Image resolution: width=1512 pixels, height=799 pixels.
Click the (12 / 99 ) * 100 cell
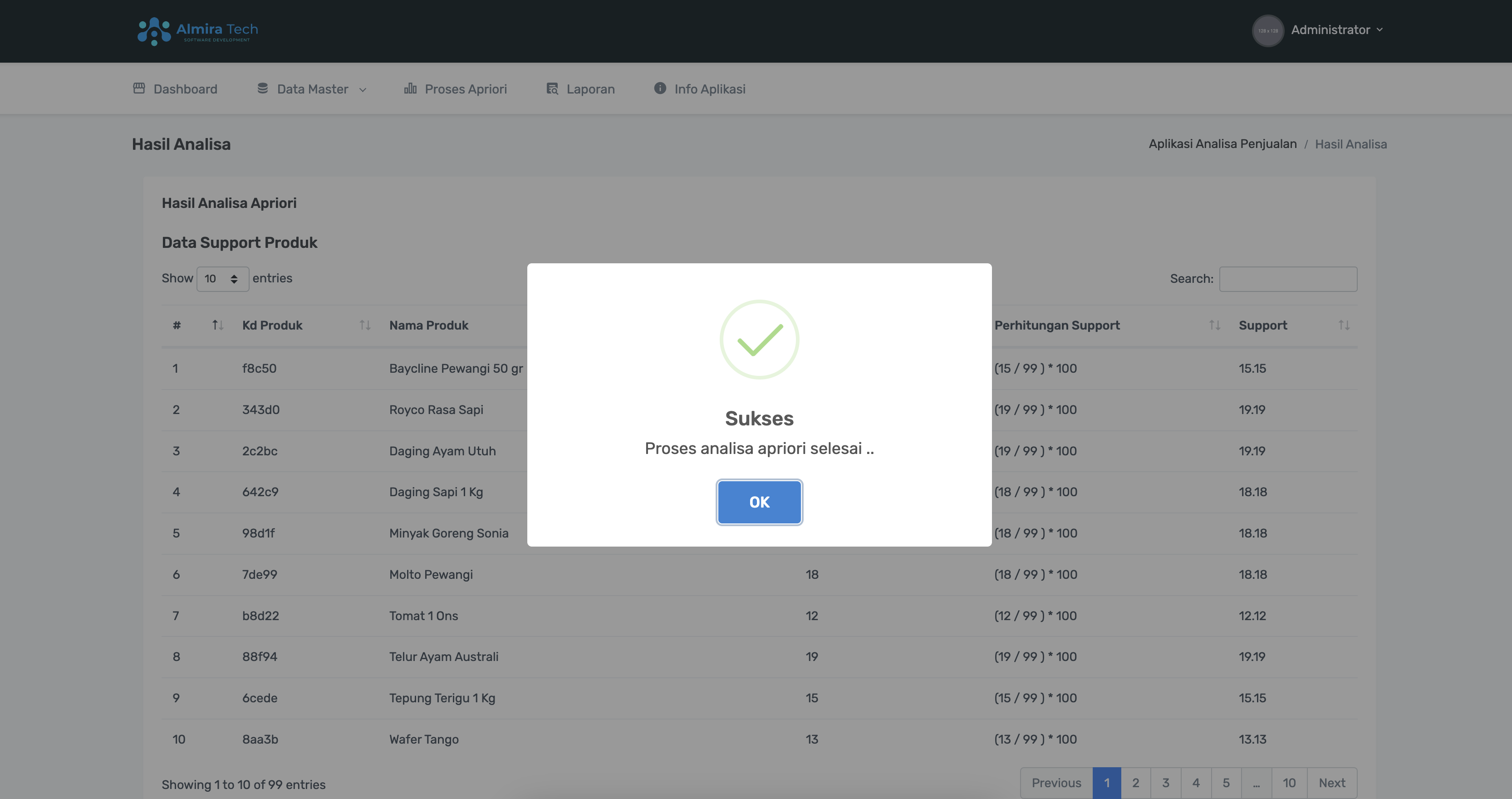[x=1036, y=616]
